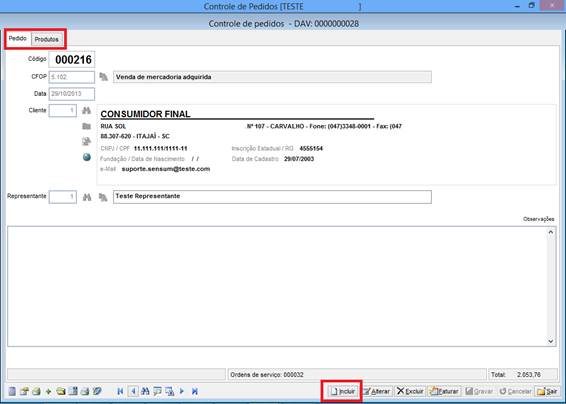Click the Incluir button
Viewport: 566px width, 404px height.
(343, 391)
